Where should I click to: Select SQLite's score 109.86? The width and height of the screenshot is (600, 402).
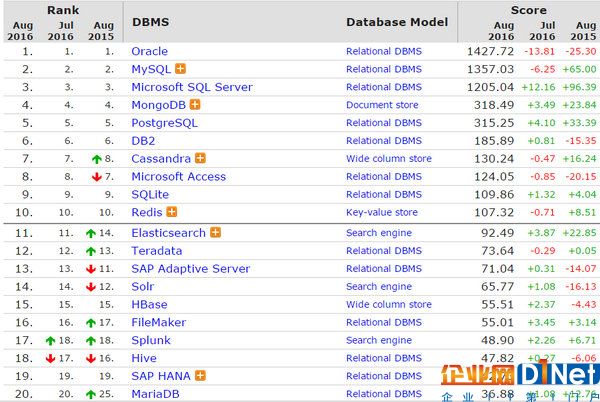pyautogui.click(x=494, y=194)
